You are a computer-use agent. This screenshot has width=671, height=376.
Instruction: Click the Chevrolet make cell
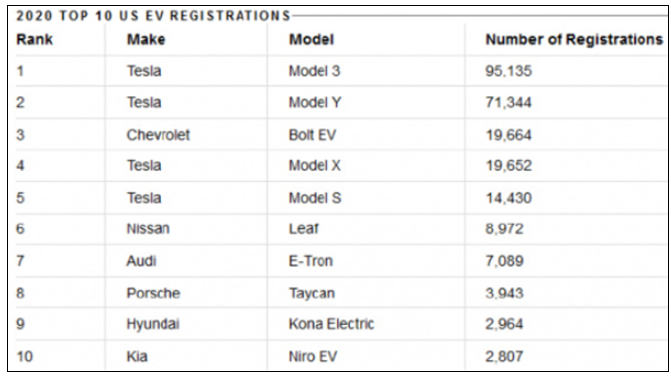158,135
